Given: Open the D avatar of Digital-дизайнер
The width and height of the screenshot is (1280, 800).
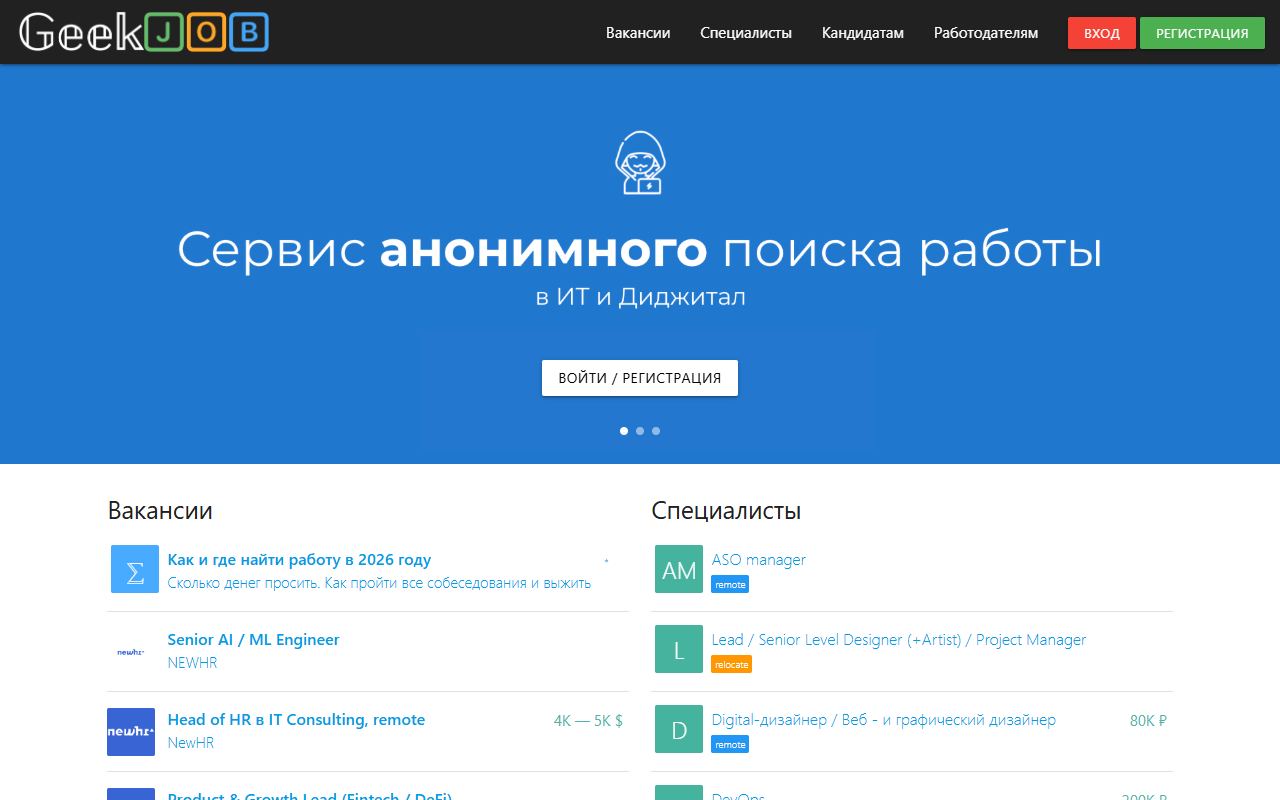Looking at the screenshot, I should coord(679,729).
